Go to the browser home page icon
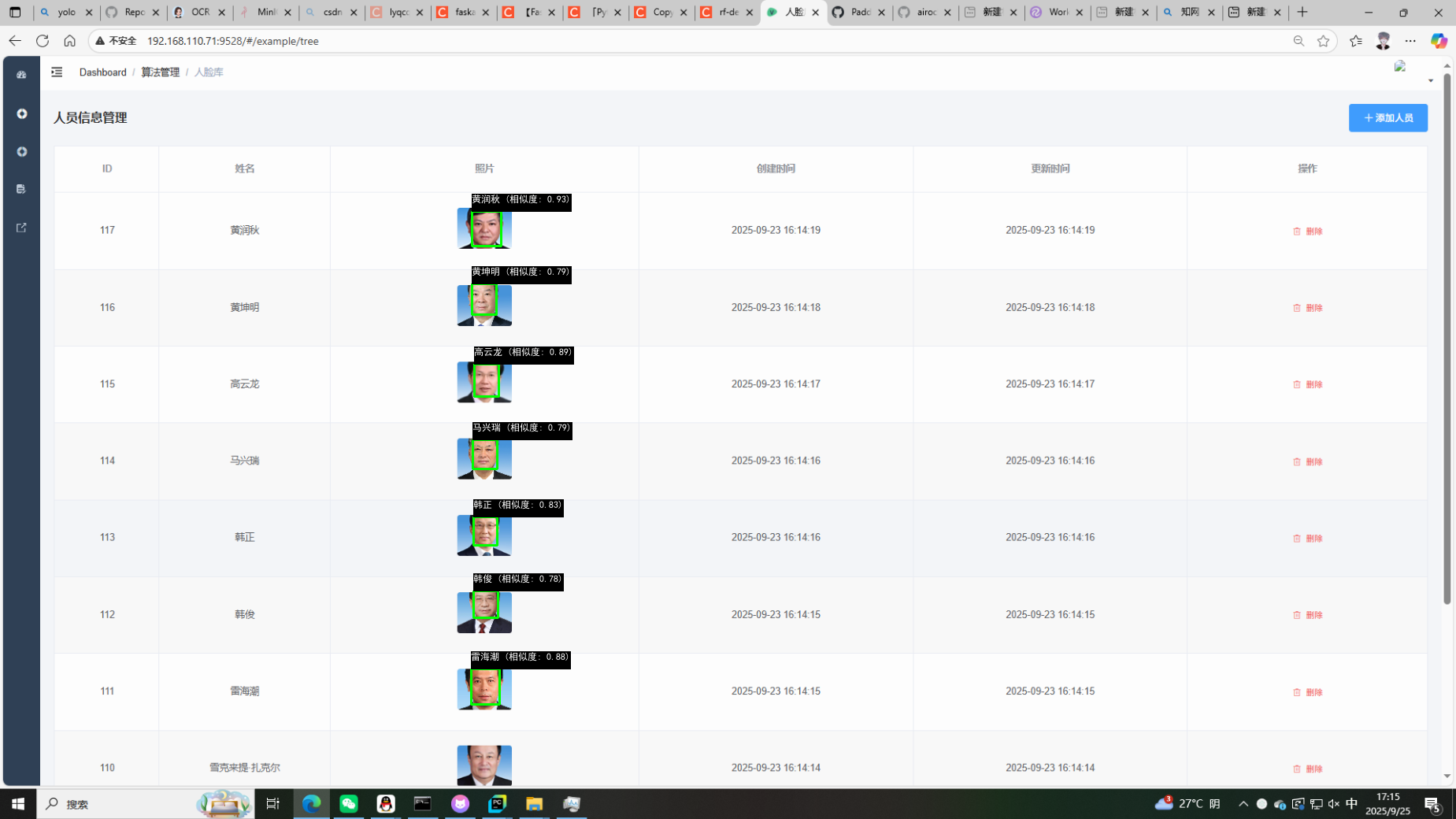 70,41
